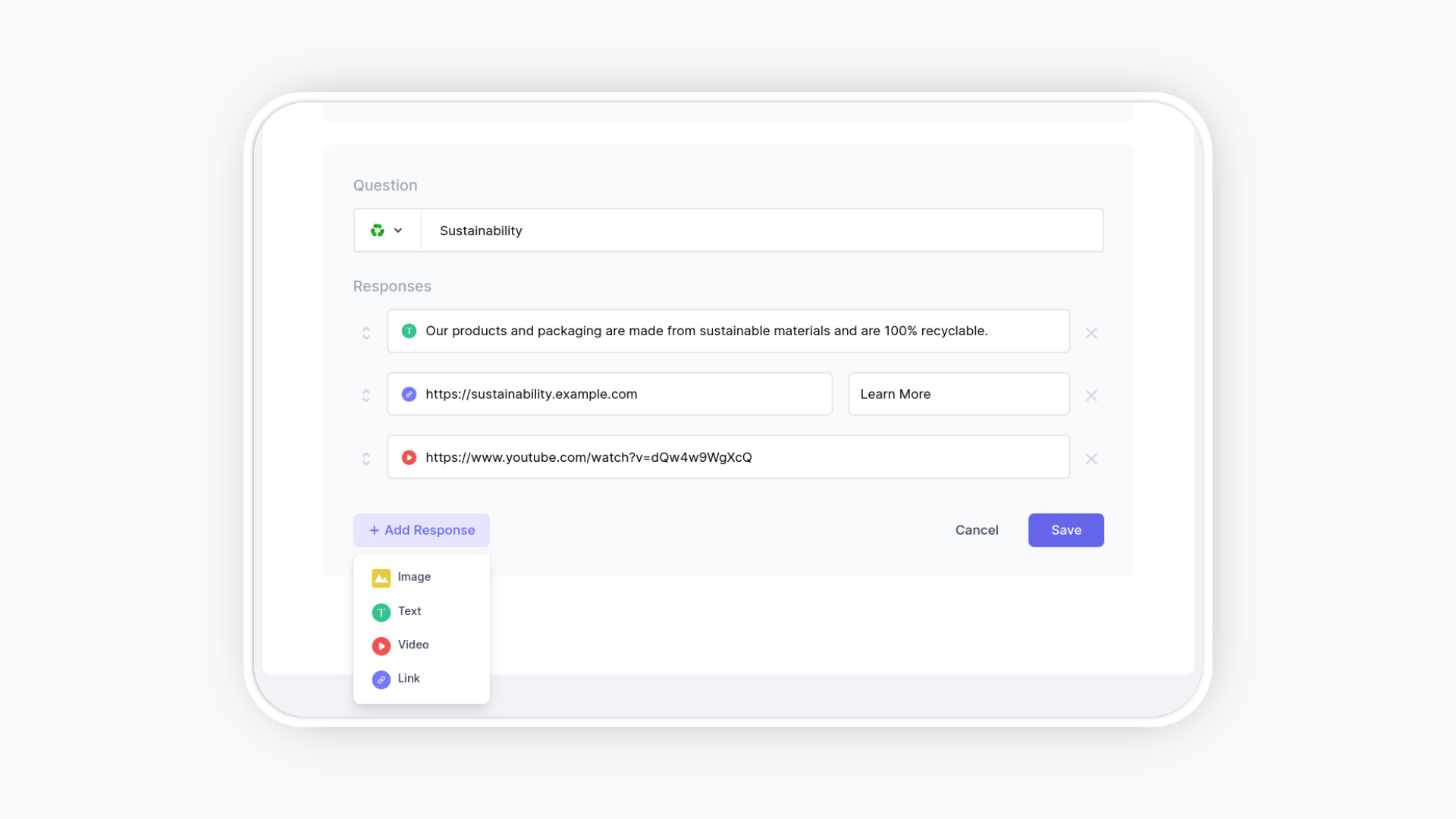Select the purple Link icon in the menu
Viewport: 1456px width, 819px height.
[381, 679]
